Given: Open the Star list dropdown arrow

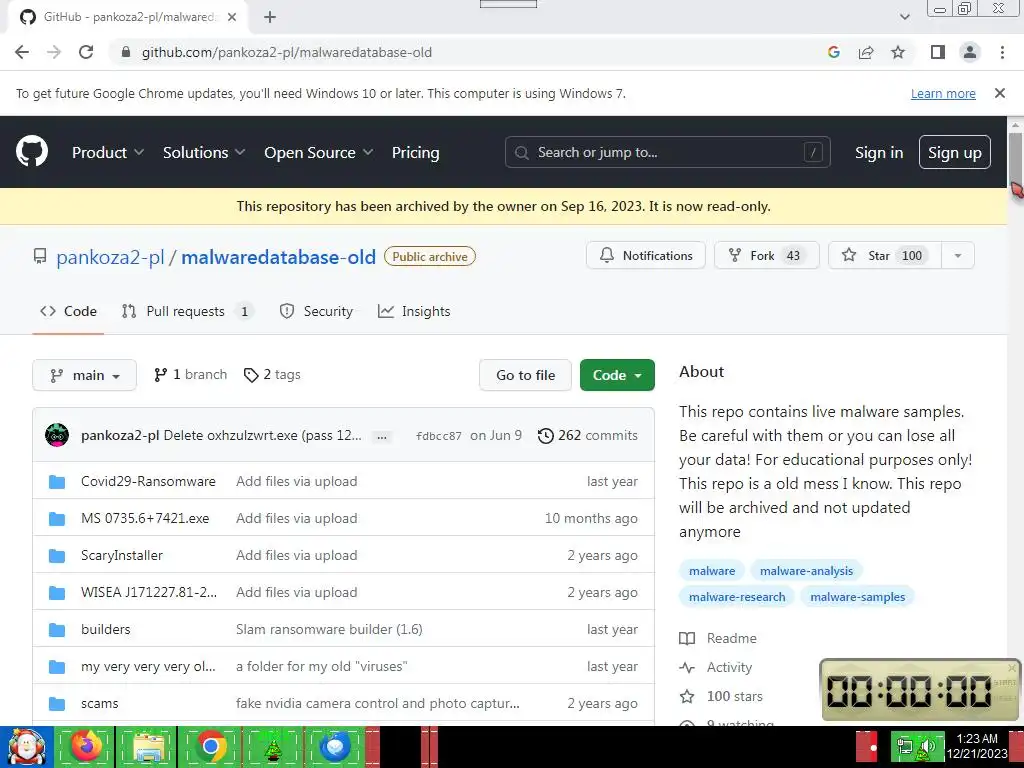Looking at the screenshot, I should (958, 255).
